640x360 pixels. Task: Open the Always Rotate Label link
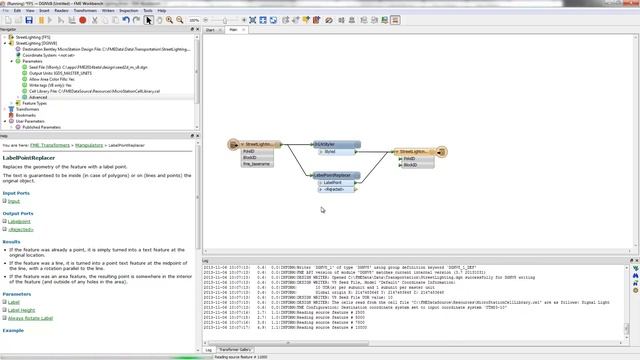click(x=31, y=318)
